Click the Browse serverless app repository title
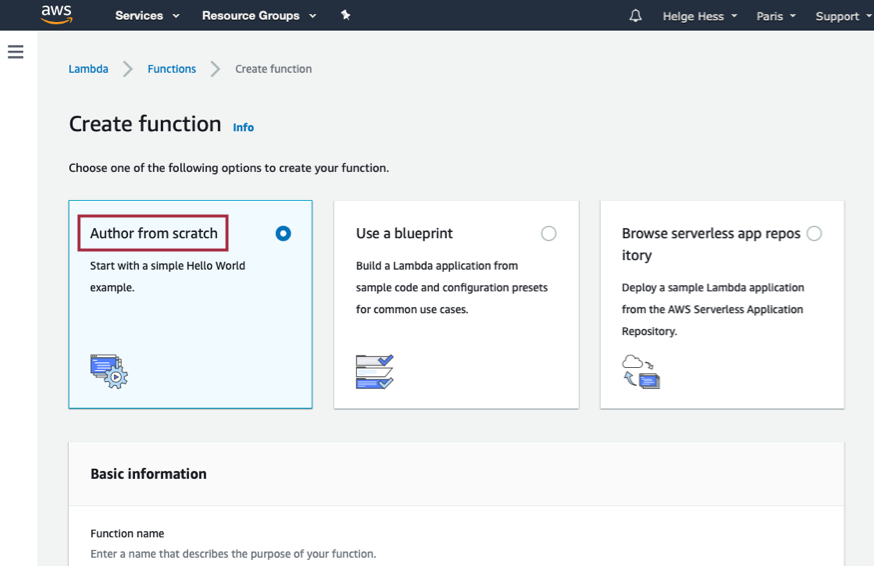874x566 pixels. (x=711, y=244)
